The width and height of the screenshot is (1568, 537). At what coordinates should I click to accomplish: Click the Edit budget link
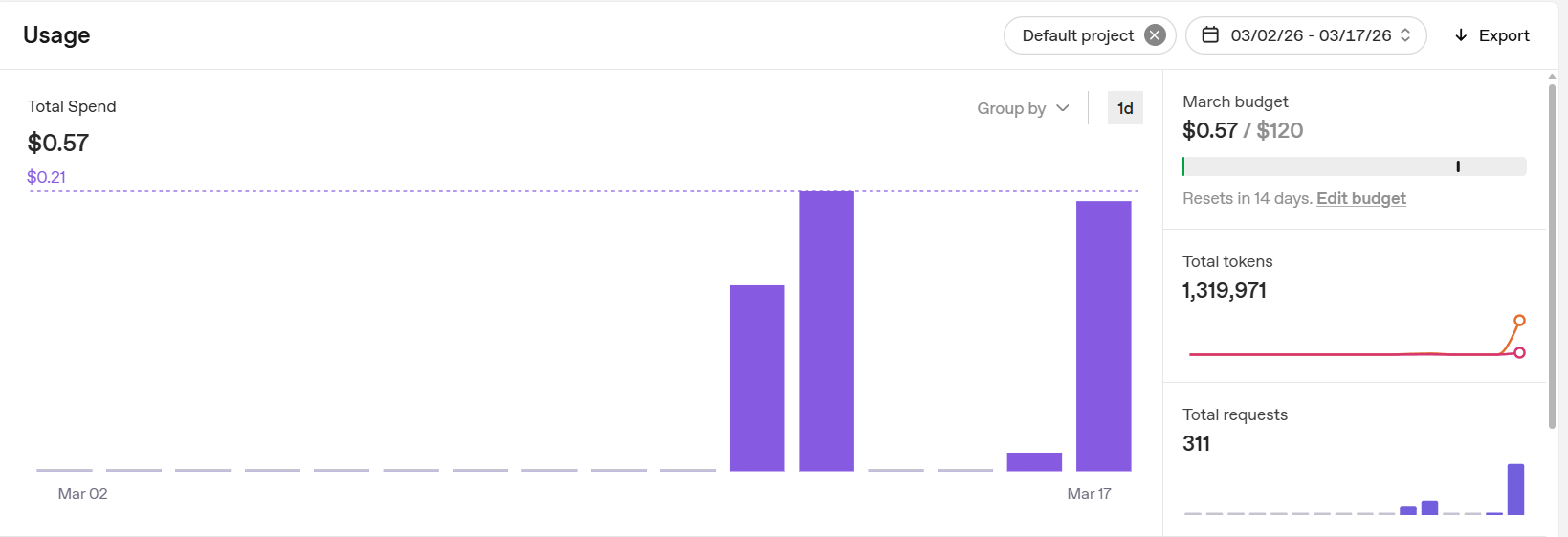[x=1360, y=198]
